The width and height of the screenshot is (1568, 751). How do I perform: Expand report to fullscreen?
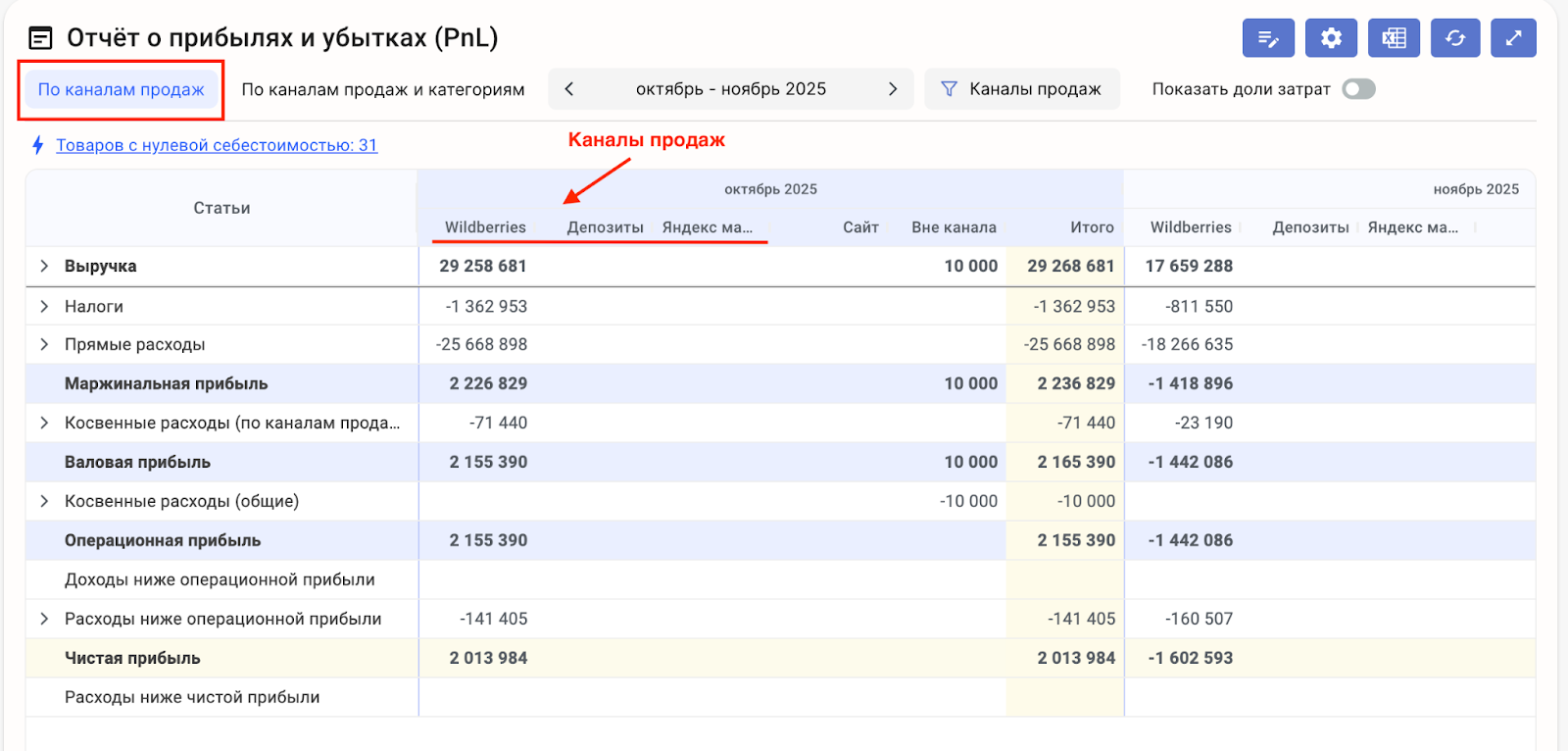1513,38
